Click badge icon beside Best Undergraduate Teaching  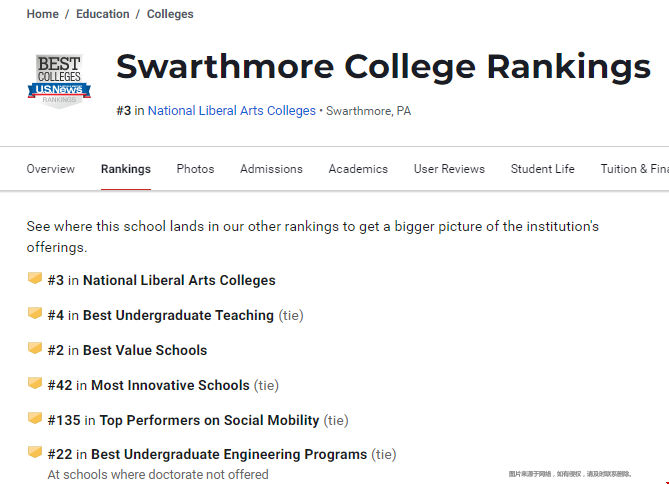tap(35, 314)
